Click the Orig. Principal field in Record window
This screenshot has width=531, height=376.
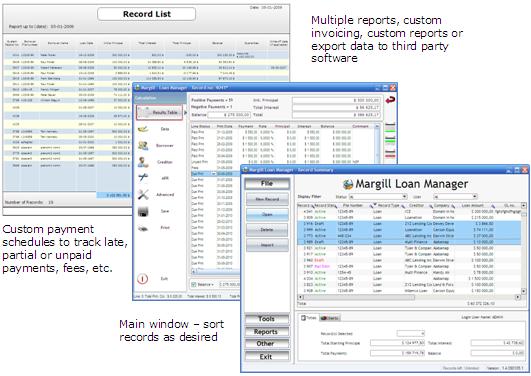(336, 100)
